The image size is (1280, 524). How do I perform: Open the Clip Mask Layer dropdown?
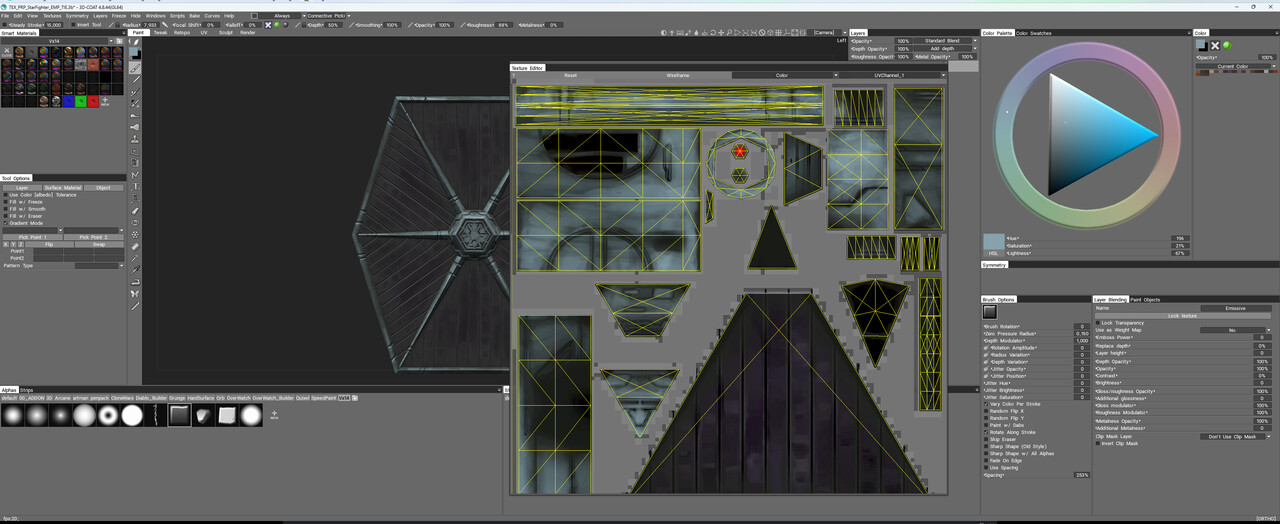tap(1236, 437)
